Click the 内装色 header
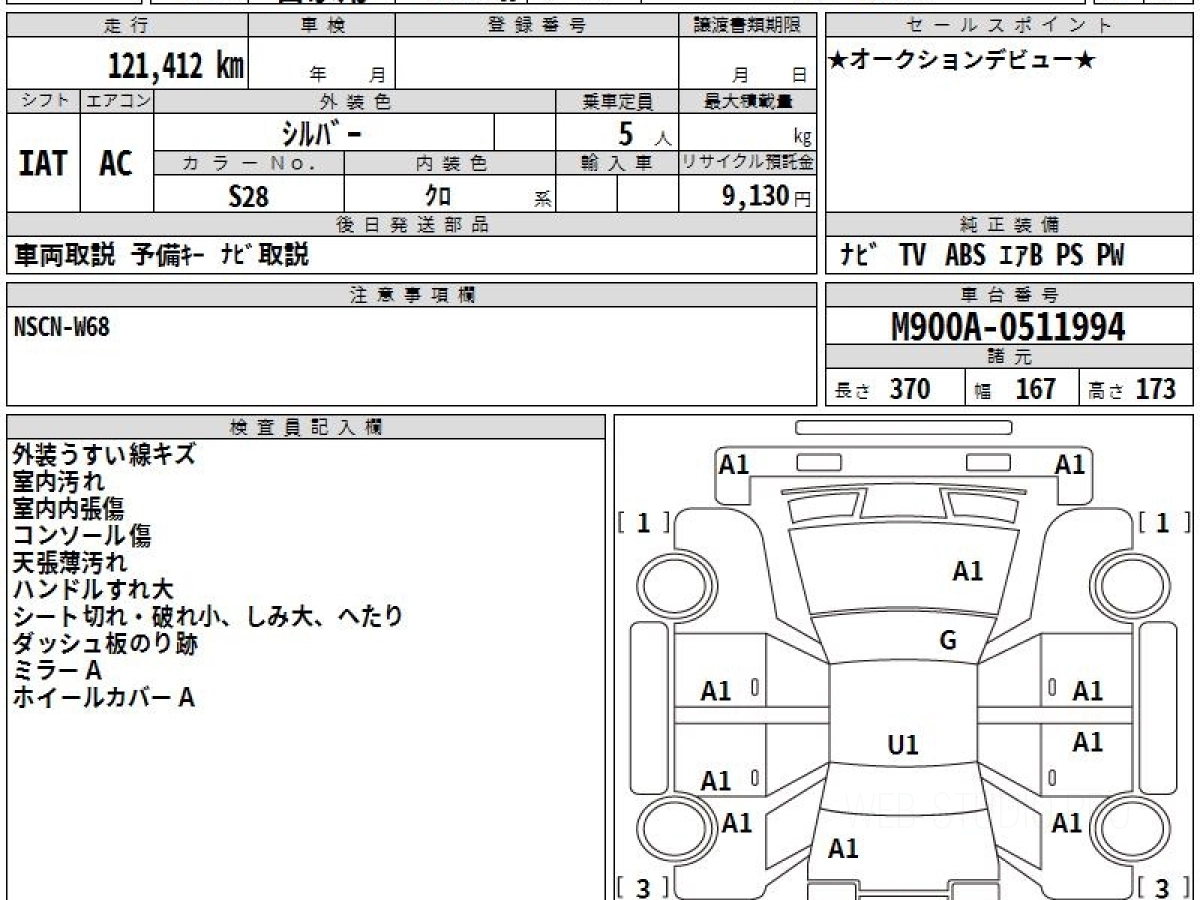 coord(450,163)
